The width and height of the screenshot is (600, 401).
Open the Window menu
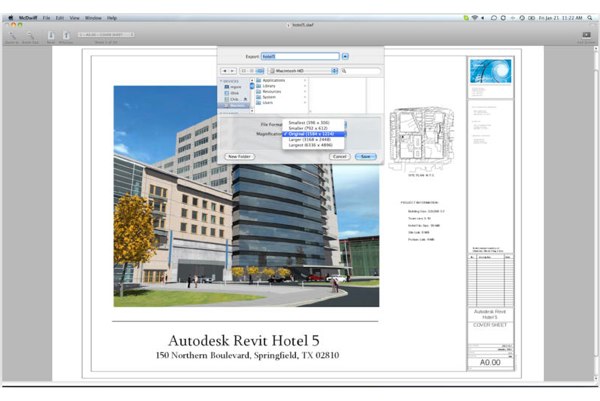pyautogui.click(x=93, y=18)
